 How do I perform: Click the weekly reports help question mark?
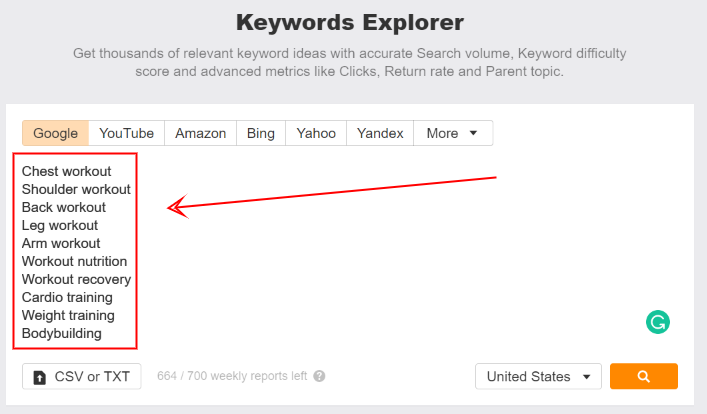(319, 377)
